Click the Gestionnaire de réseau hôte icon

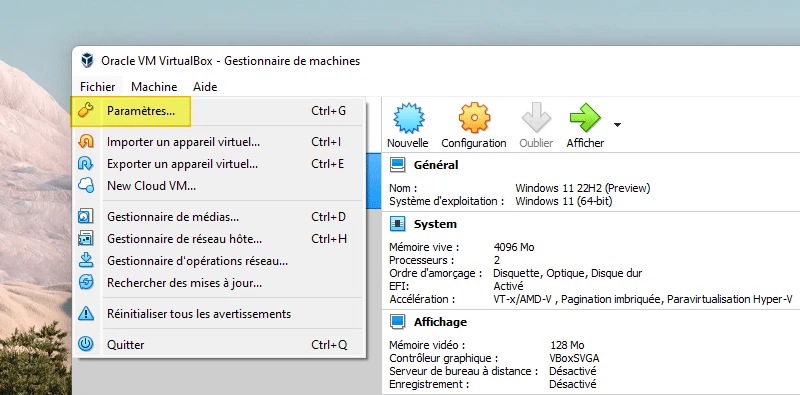tap(86, 238)
